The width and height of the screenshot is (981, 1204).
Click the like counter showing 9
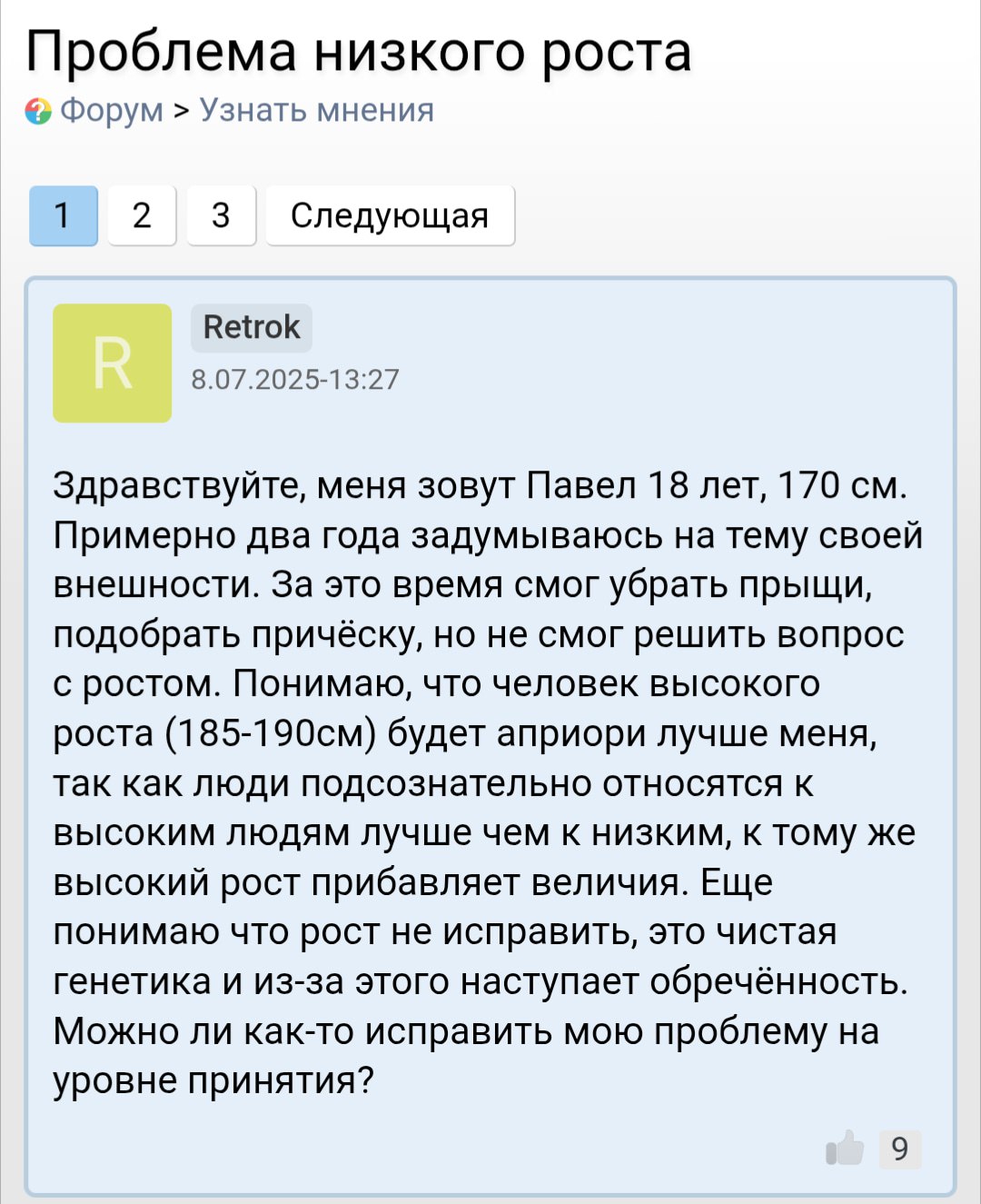pos(900,1149)
